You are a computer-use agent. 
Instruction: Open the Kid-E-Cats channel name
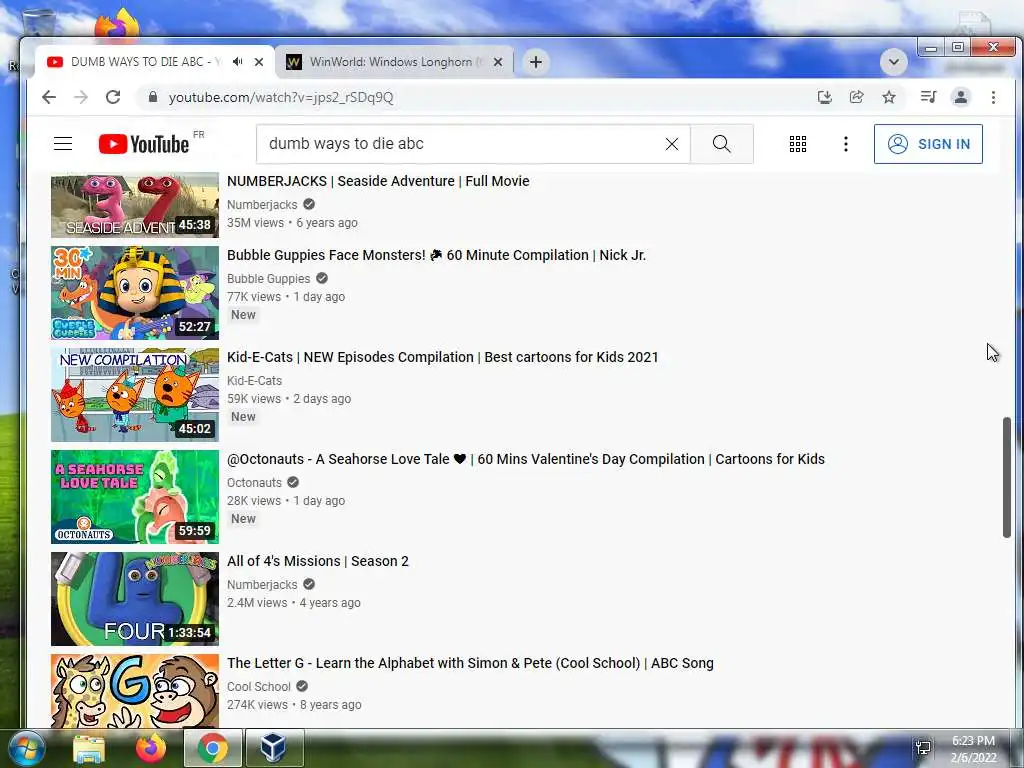(254, 380)
